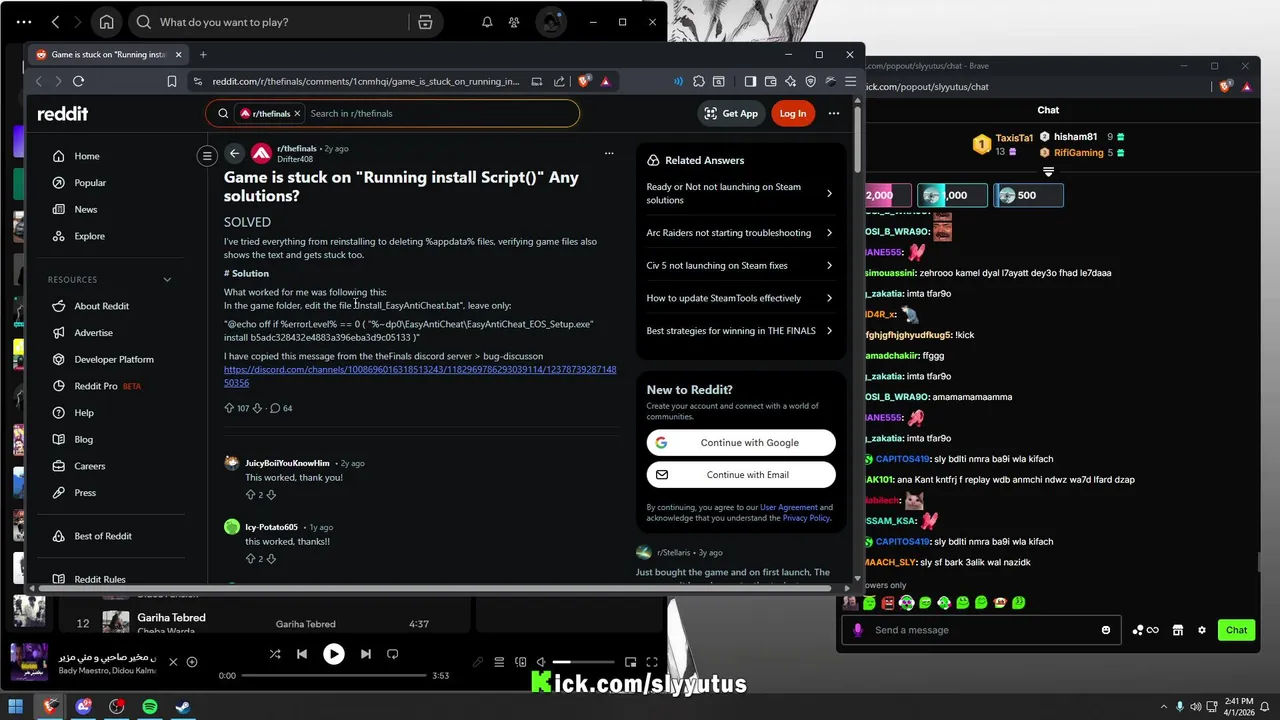This screenshot has height=720, width=1280.
Task: Expand 'Ready or Not not launching on Steam solutions'
Action: 738,193
